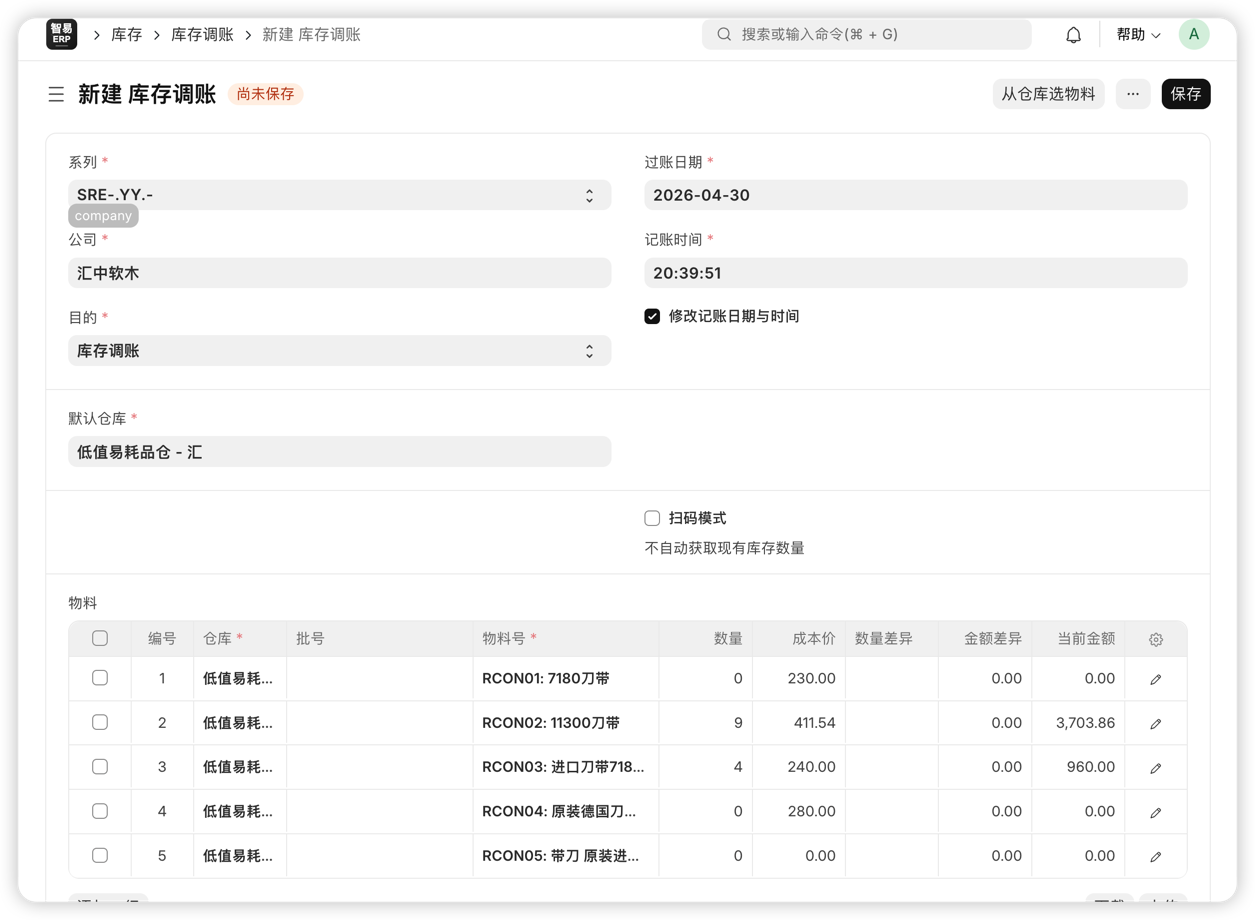Edit row 3 with the pencil icon
1255x920 pixels.
[1156, 768]
